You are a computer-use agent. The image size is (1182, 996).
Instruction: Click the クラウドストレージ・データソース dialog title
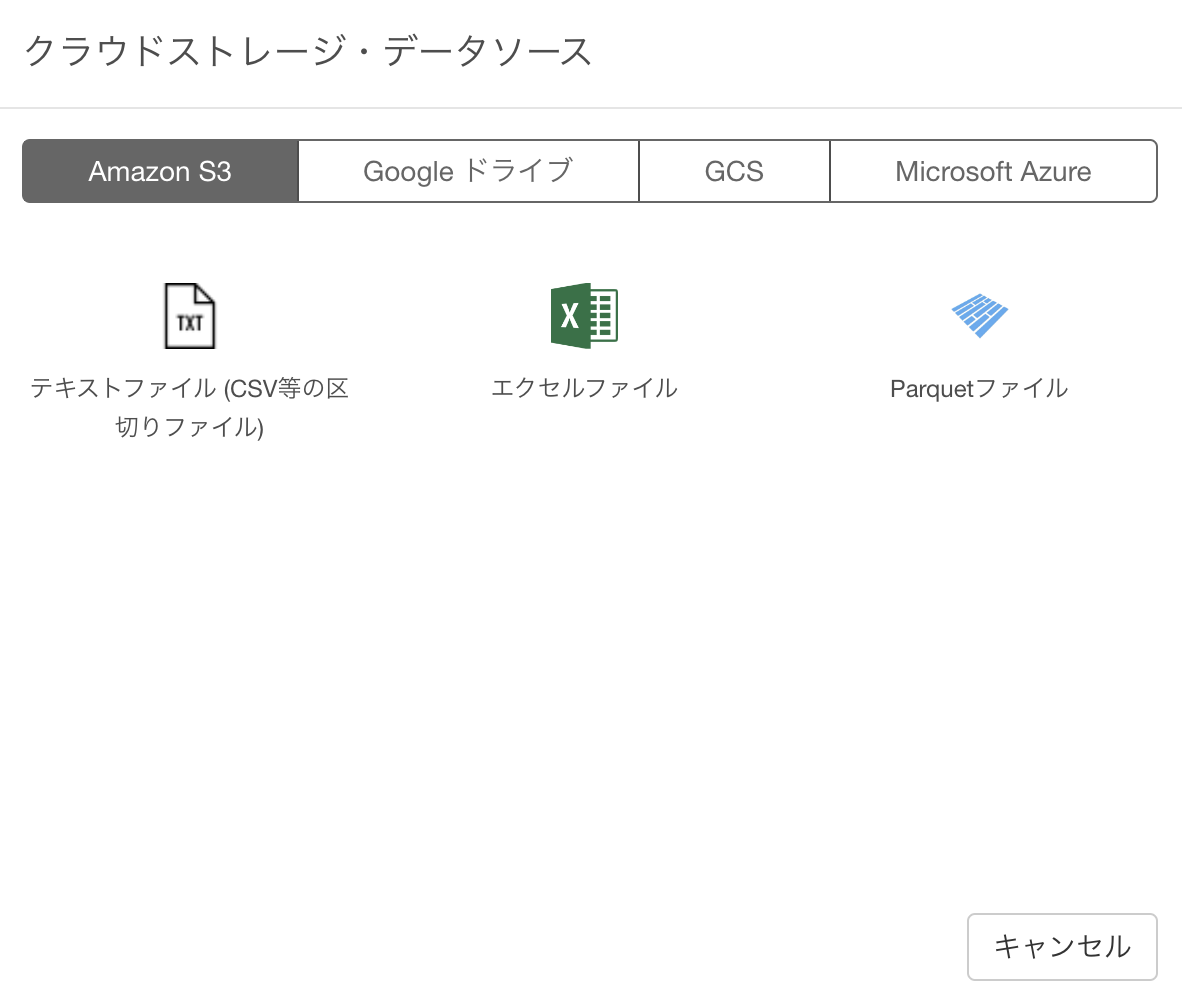[x=308, y=51]
